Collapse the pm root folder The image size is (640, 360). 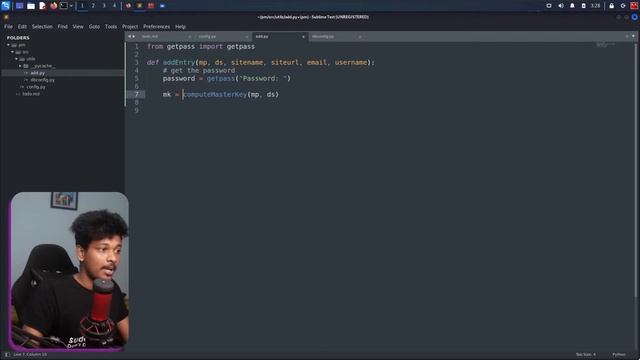[x=8, y=45]
